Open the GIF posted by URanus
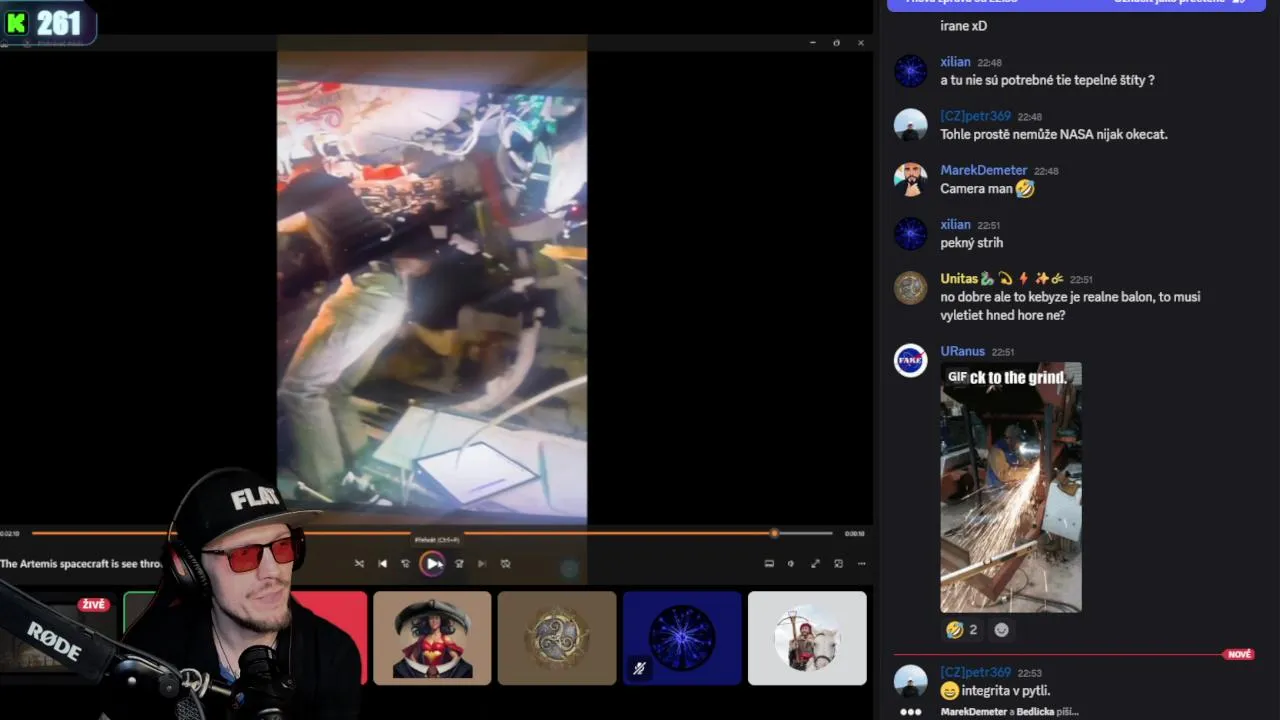 coord(1011,487)
